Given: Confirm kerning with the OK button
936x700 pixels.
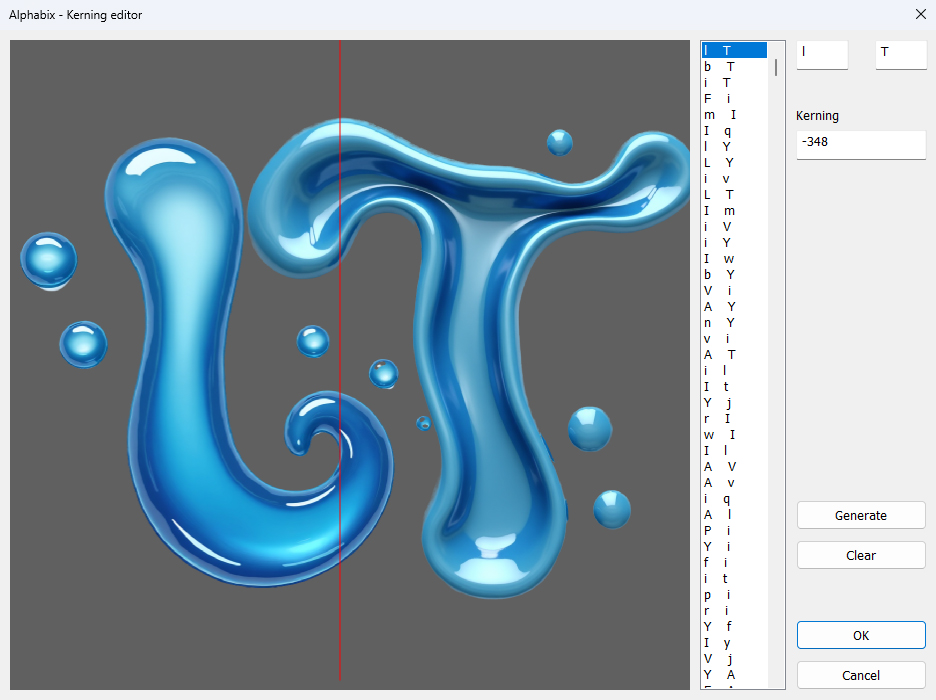Looking at the screenshot, I should pyautogui.click(x=860, y=635).
